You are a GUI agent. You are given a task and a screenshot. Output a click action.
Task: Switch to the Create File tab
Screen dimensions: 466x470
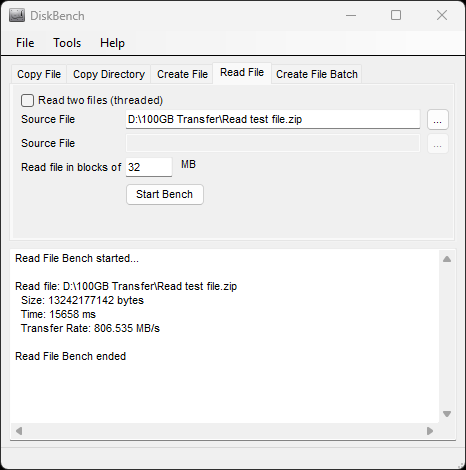(182, 74)
